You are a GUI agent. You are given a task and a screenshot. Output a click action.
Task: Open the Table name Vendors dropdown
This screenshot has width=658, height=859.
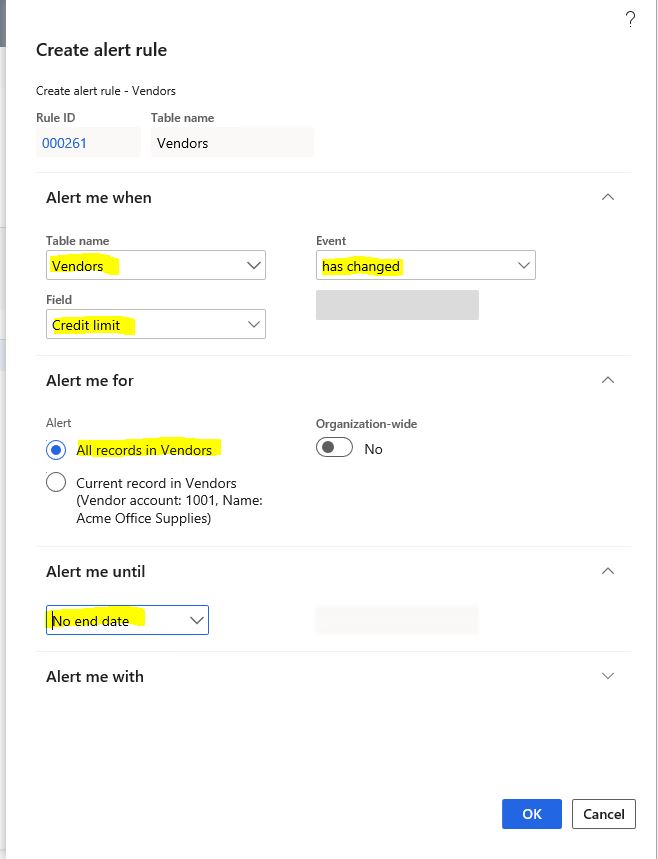tap(156, 266)
